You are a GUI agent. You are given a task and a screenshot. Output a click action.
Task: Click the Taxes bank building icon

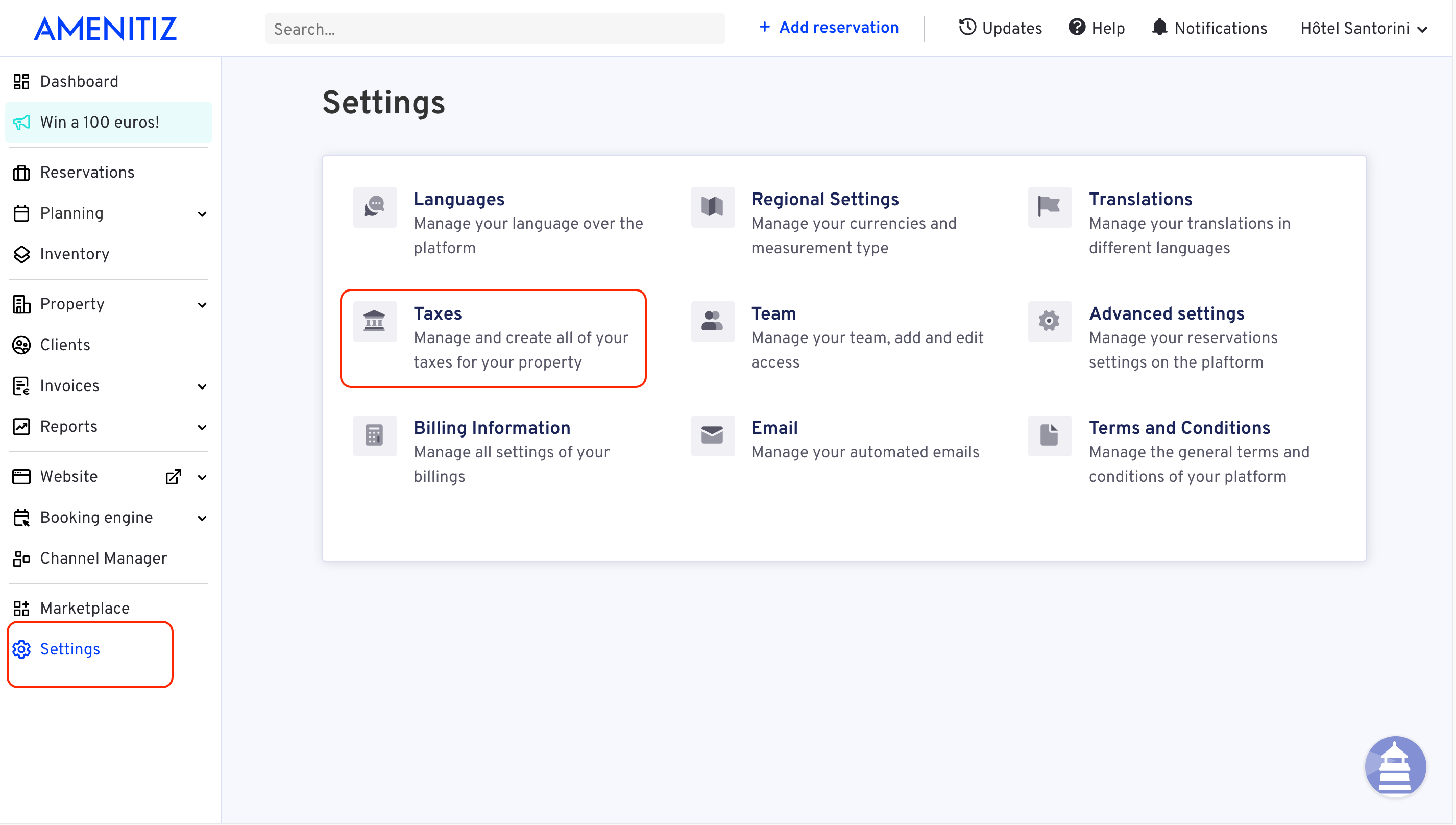tap(375, 321)
